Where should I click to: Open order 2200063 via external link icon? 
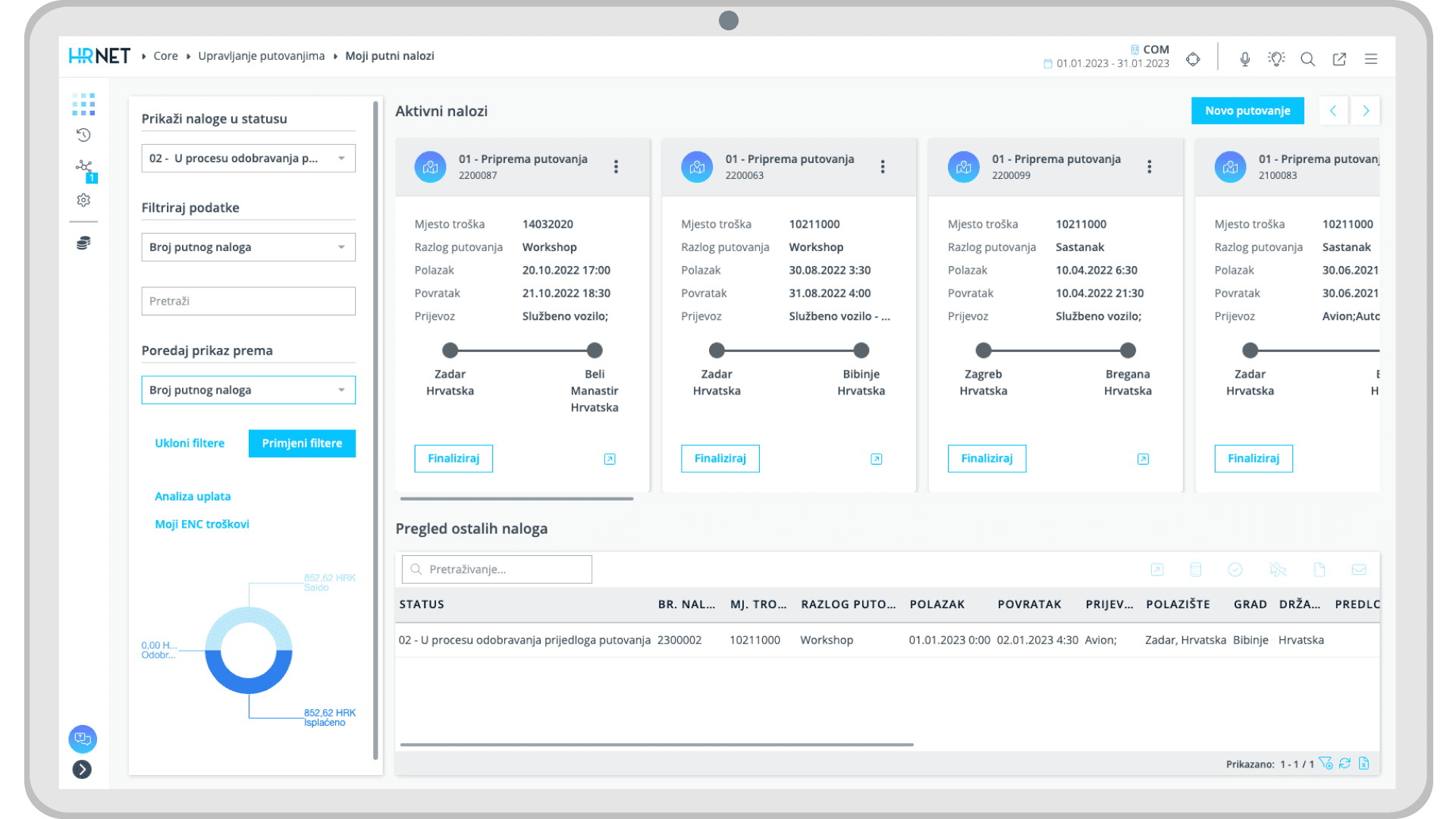pyautogui.click(x=877, y=459)
